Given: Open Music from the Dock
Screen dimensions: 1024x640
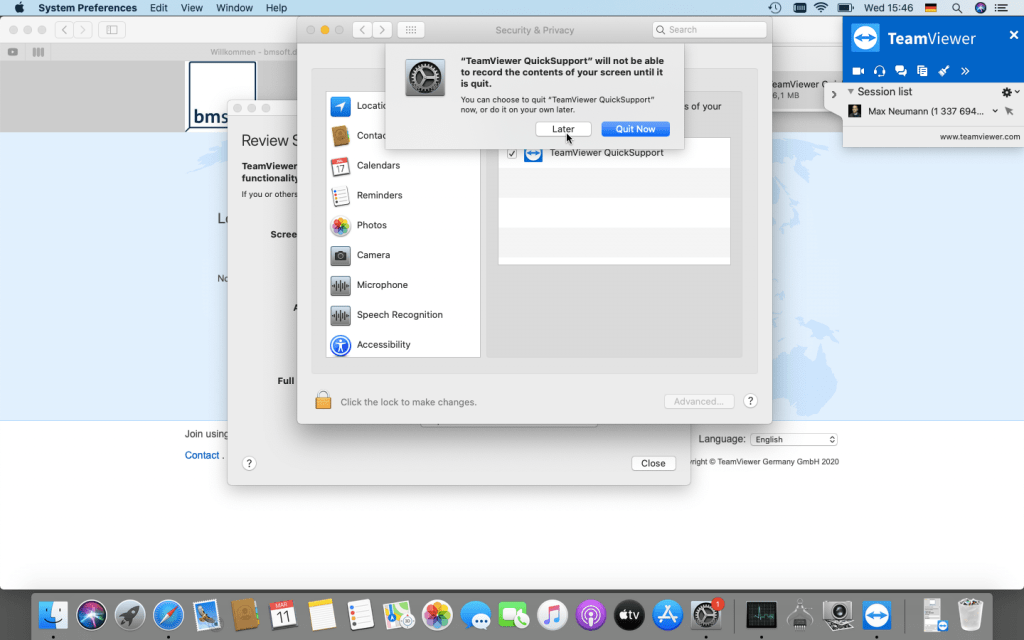Looking at the screenshot, I should [x=552, y=615].
